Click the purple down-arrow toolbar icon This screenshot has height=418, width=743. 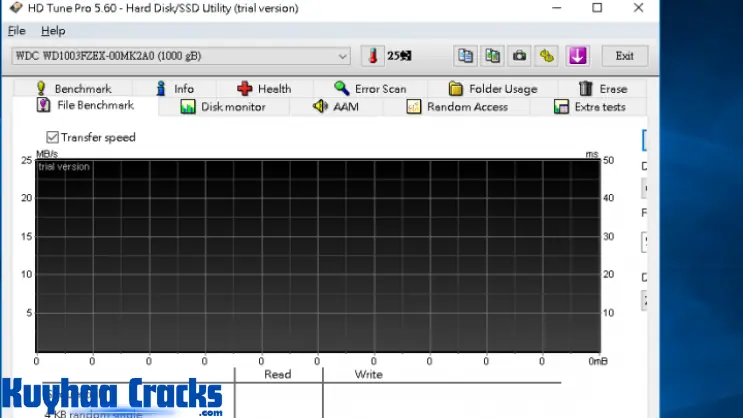(577, 56)
